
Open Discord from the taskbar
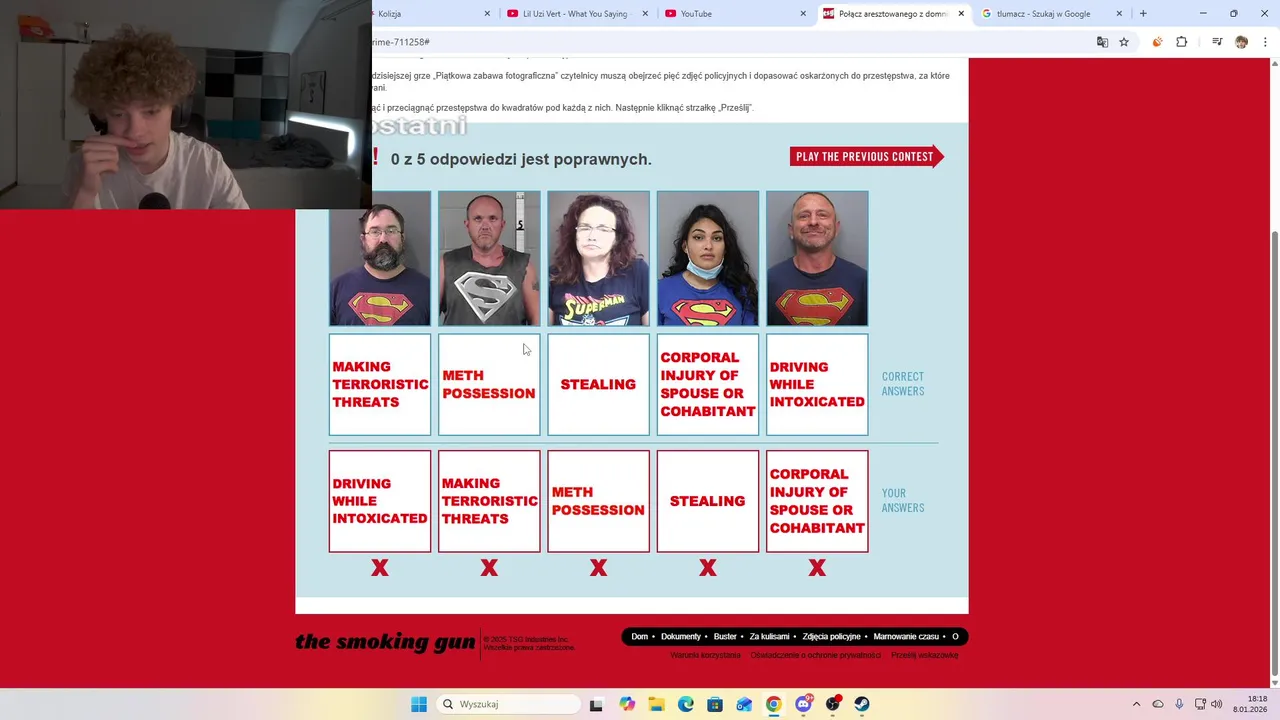coord(803,704)
